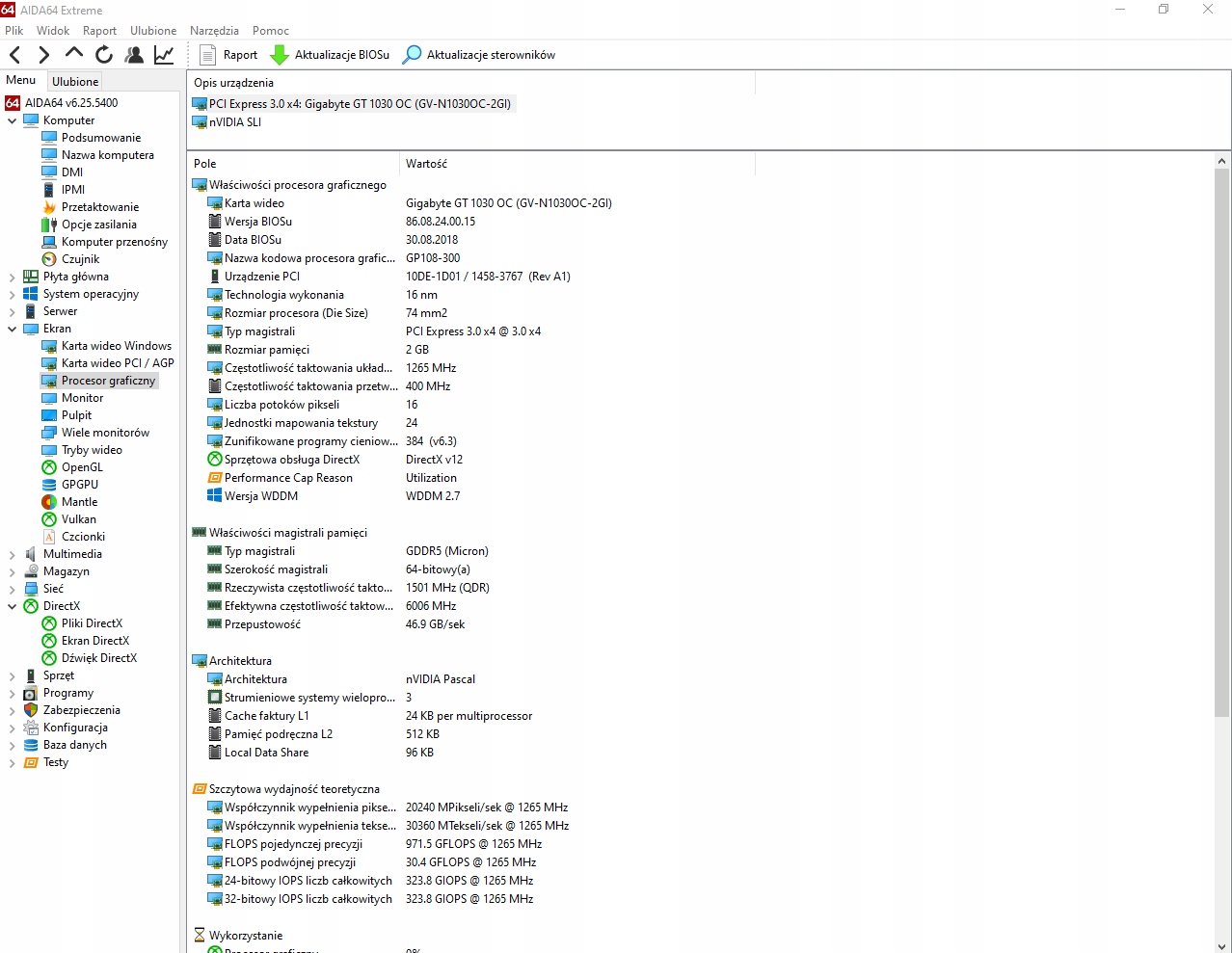This screenshot has width=1232, height=953.
Task: Open the Pomoc menu
Action: pyautogui.click(x=271, y=30)
